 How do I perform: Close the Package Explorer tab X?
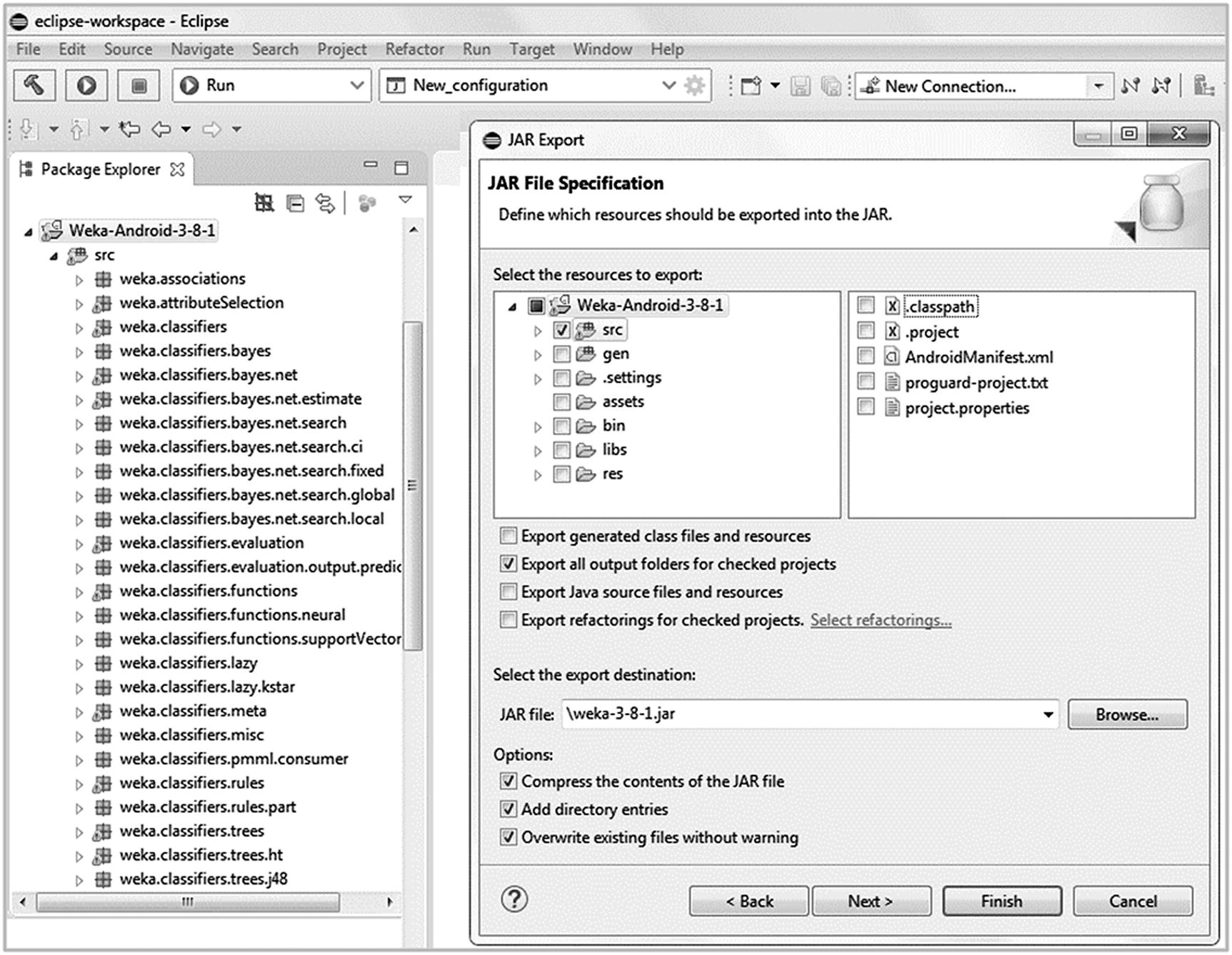pyautogui.click(x=177, y=169)
